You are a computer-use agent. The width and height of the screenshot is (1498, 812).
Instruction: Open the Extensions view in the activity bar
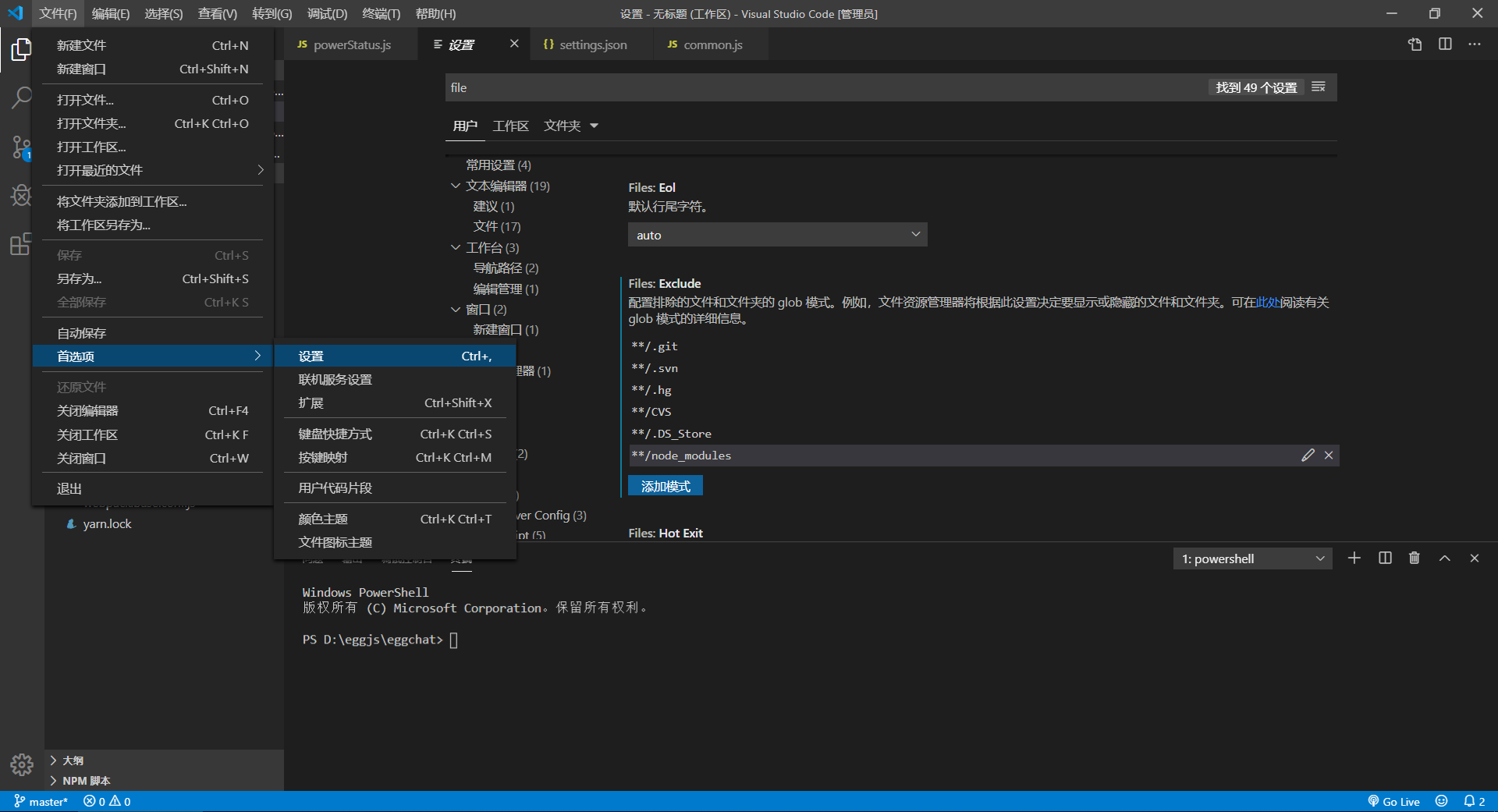pyautogui.click(x=21, y=244)
